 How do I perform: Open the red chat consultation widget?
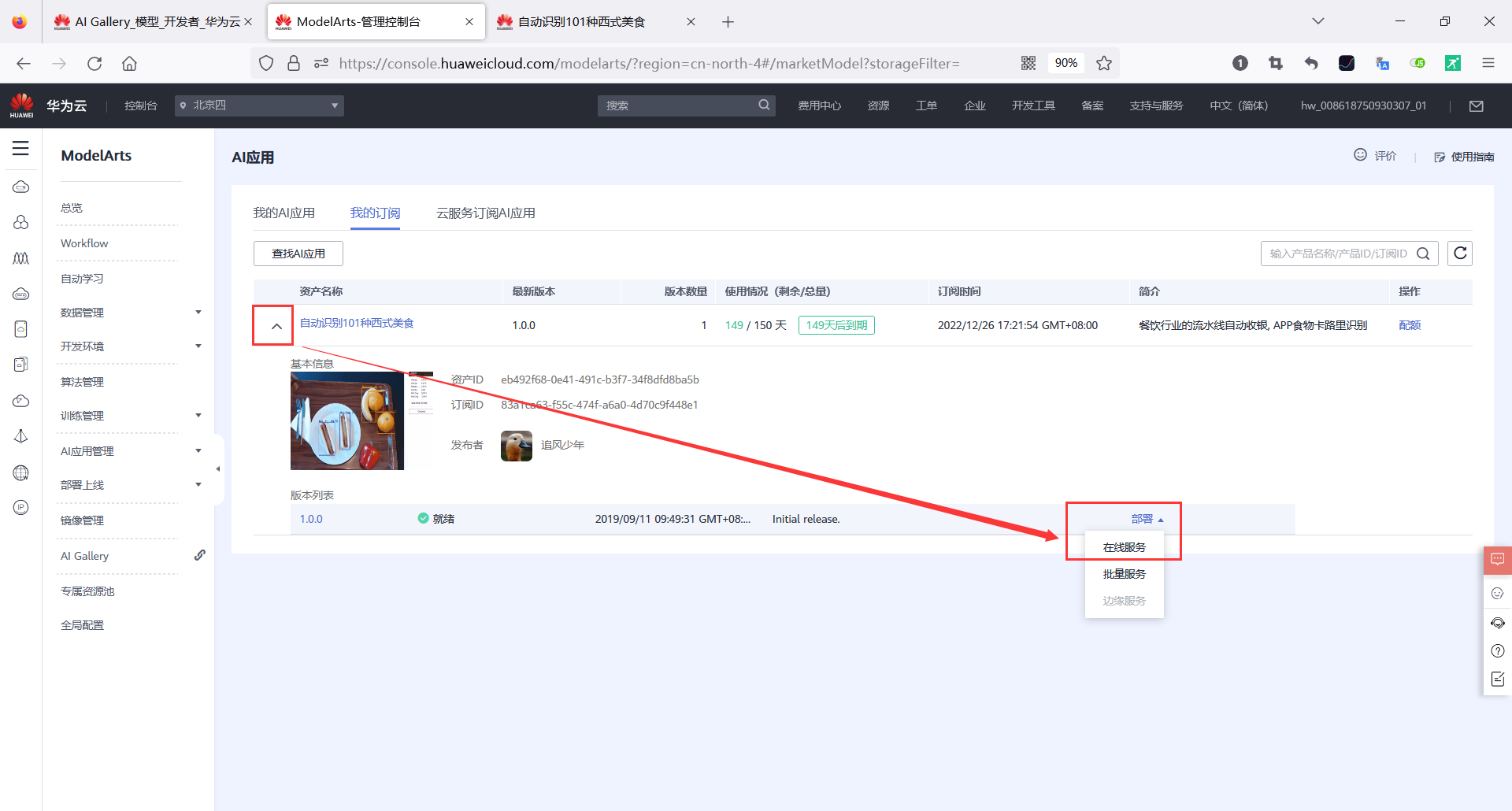[x=1498, y=560]
